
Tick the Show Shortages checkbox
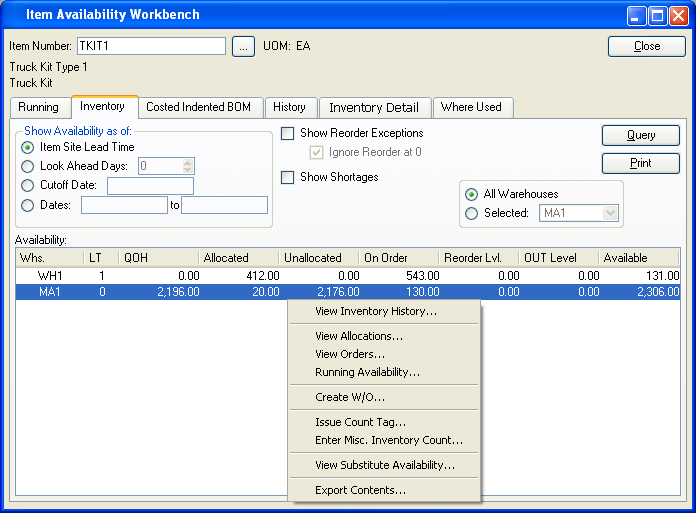[288, 177]
